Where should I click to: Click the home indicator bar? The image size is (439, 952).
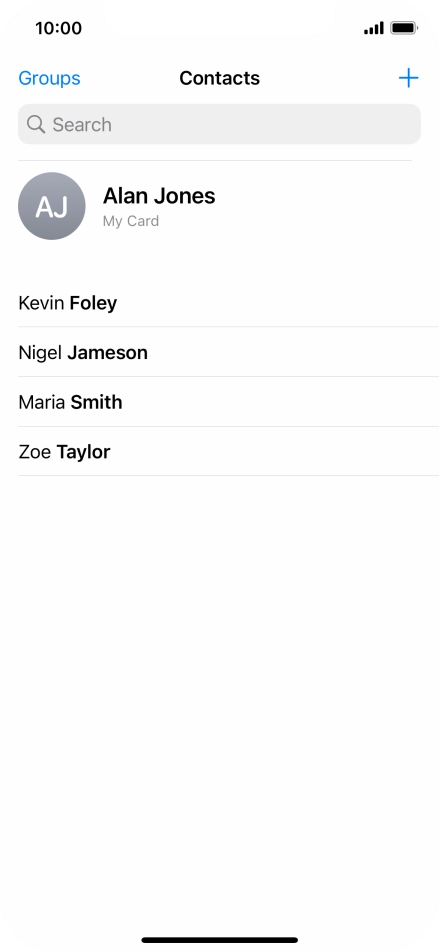220,940
